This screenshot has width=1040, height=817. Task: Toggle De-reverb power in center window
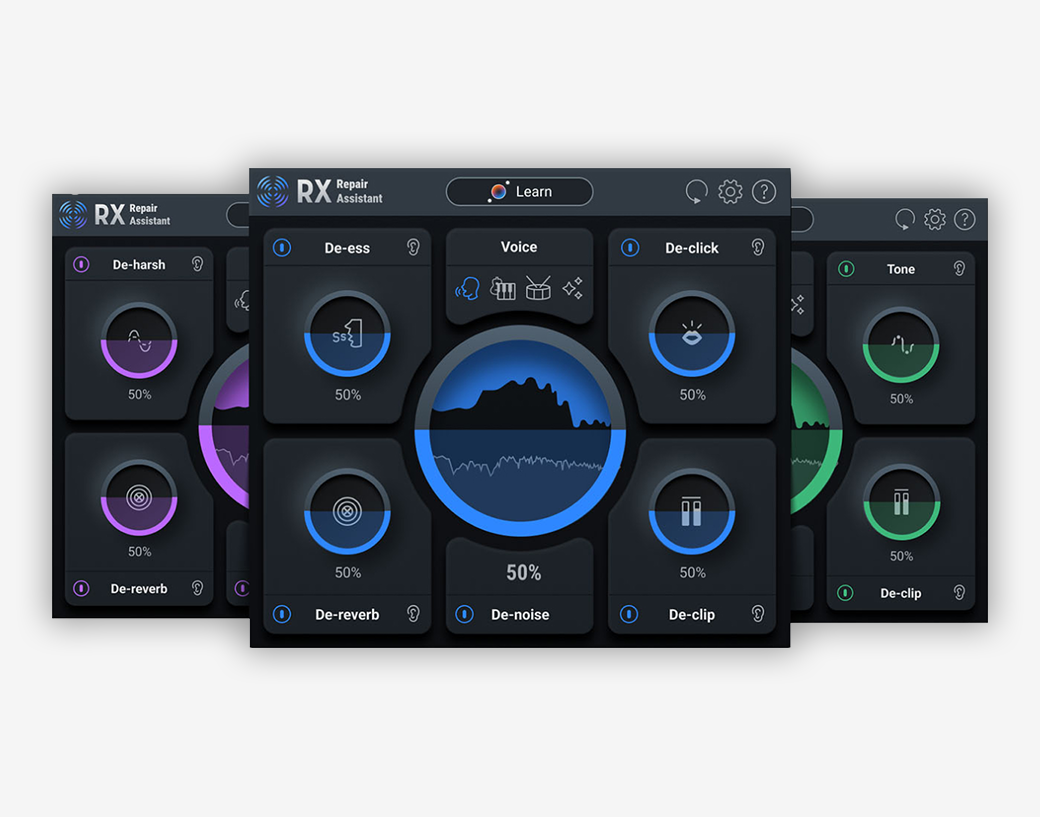[282, 614]
